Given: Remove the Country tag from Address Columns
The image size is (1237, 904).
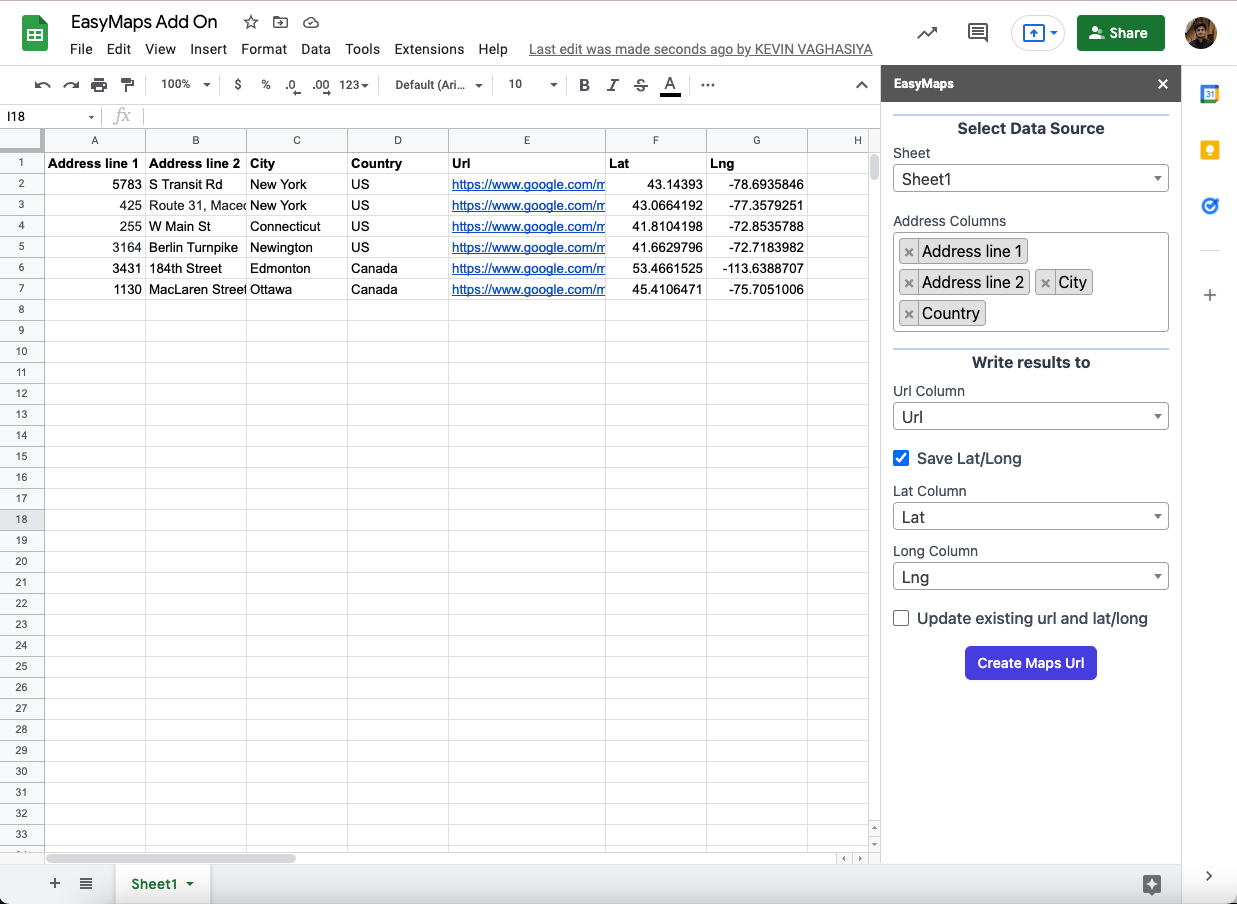Looking at the screenshot, I should pyautogui.click(x=909, y=314).
